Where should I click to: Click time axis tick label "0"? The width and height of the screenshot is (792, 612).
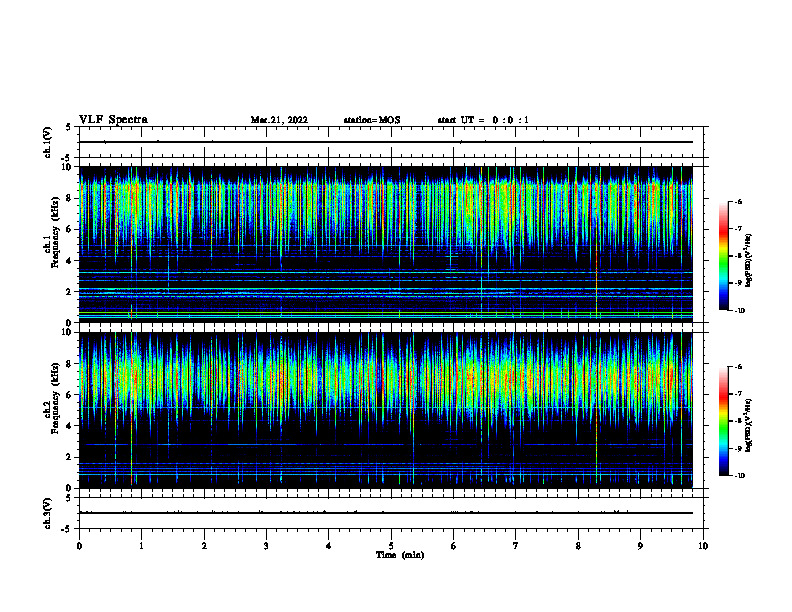click(x=79, y=546)
